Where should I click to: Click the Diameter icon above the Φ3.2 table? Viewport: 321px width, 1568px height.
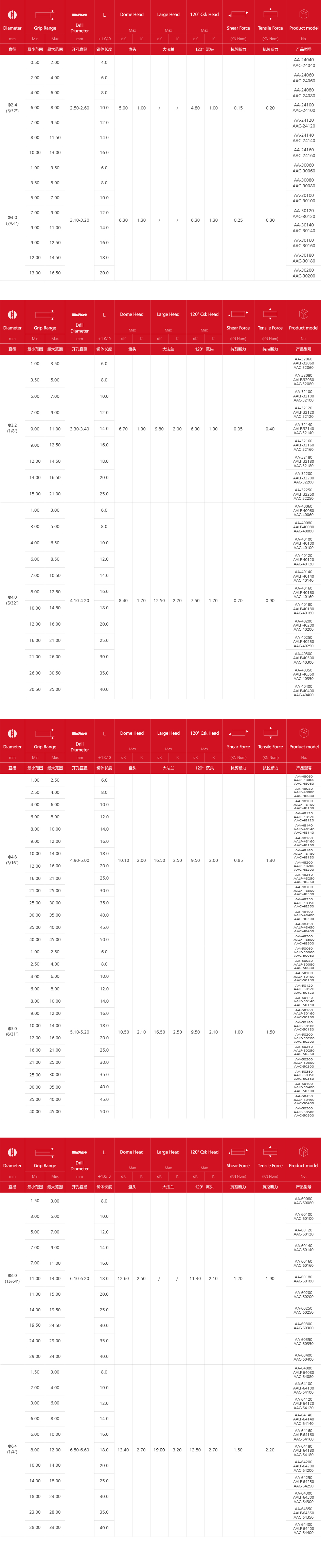[x=12, y=315]
